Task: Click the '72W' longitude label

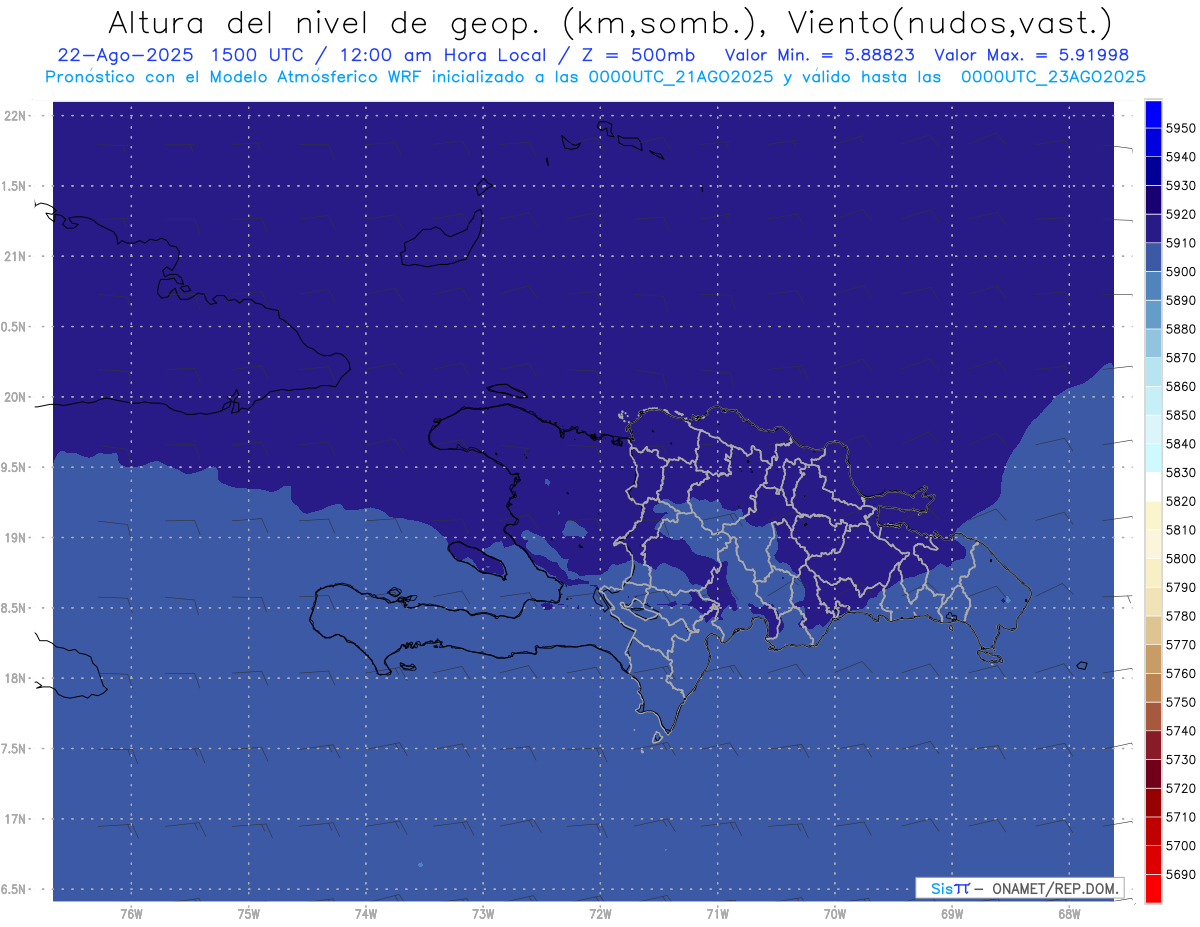Action: [600, 914]
